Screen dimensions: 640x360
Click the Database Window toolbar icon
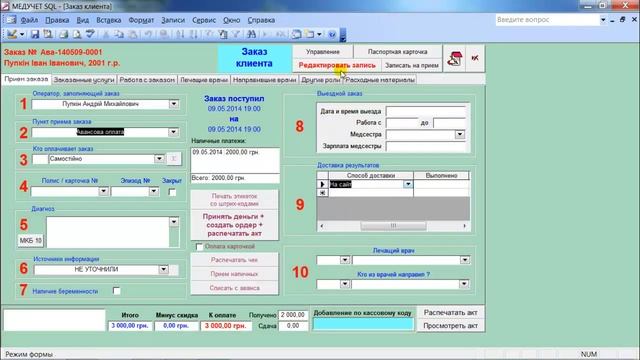point(296,34)
